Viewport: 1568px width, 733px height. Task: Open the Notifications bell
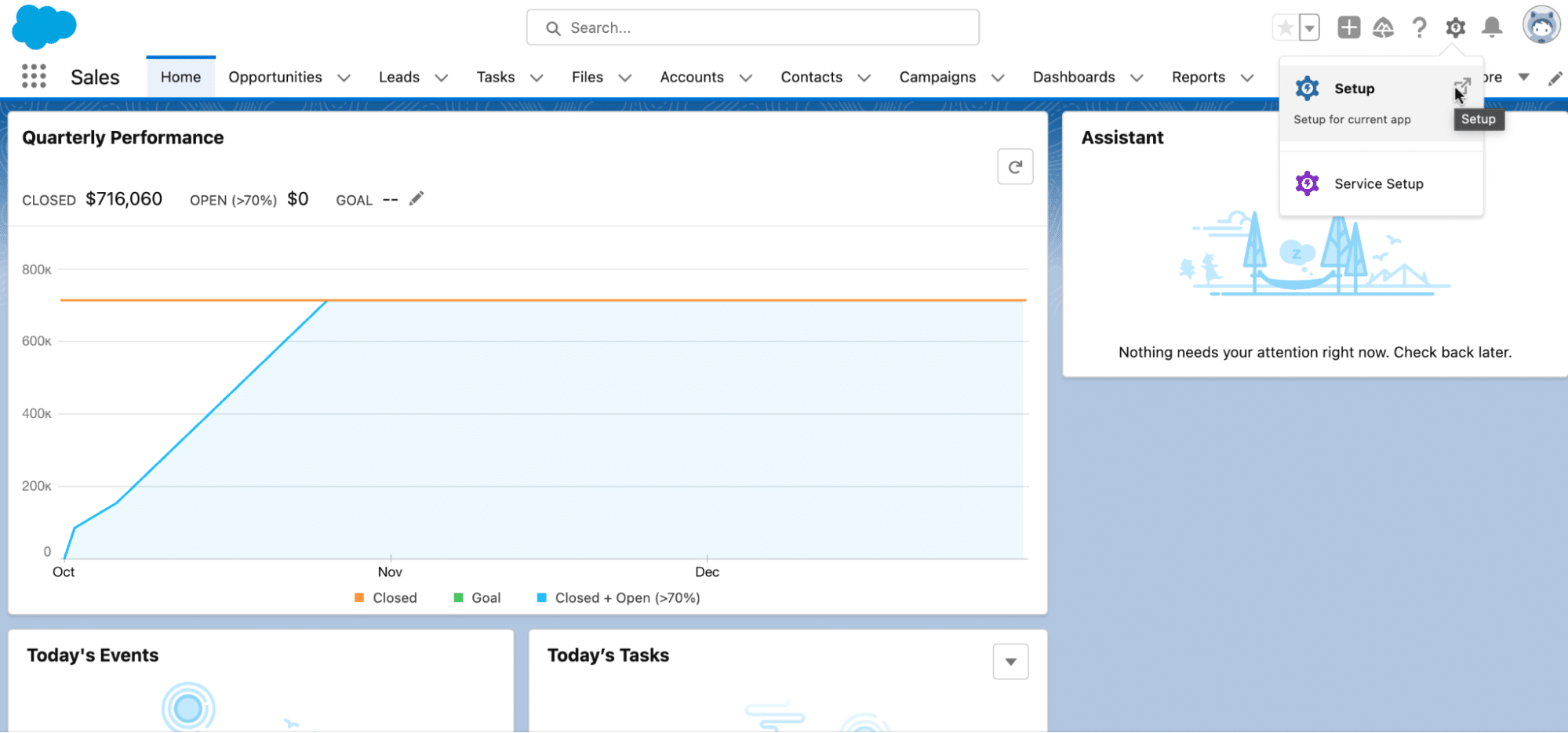(x=1492, y=27)
